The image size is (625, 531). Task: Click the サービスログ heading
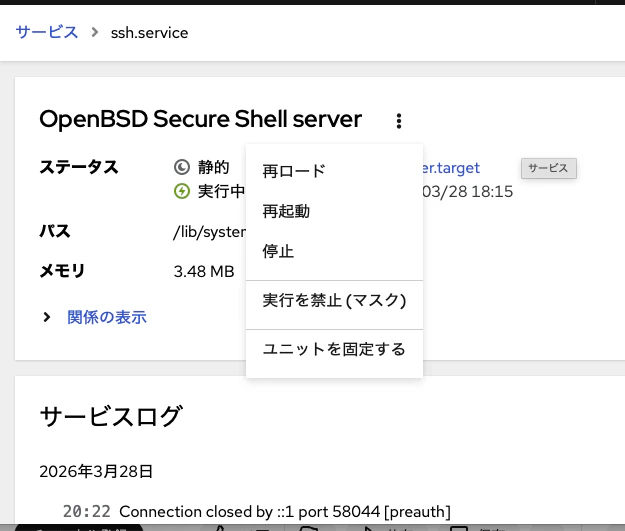(111, 416)
